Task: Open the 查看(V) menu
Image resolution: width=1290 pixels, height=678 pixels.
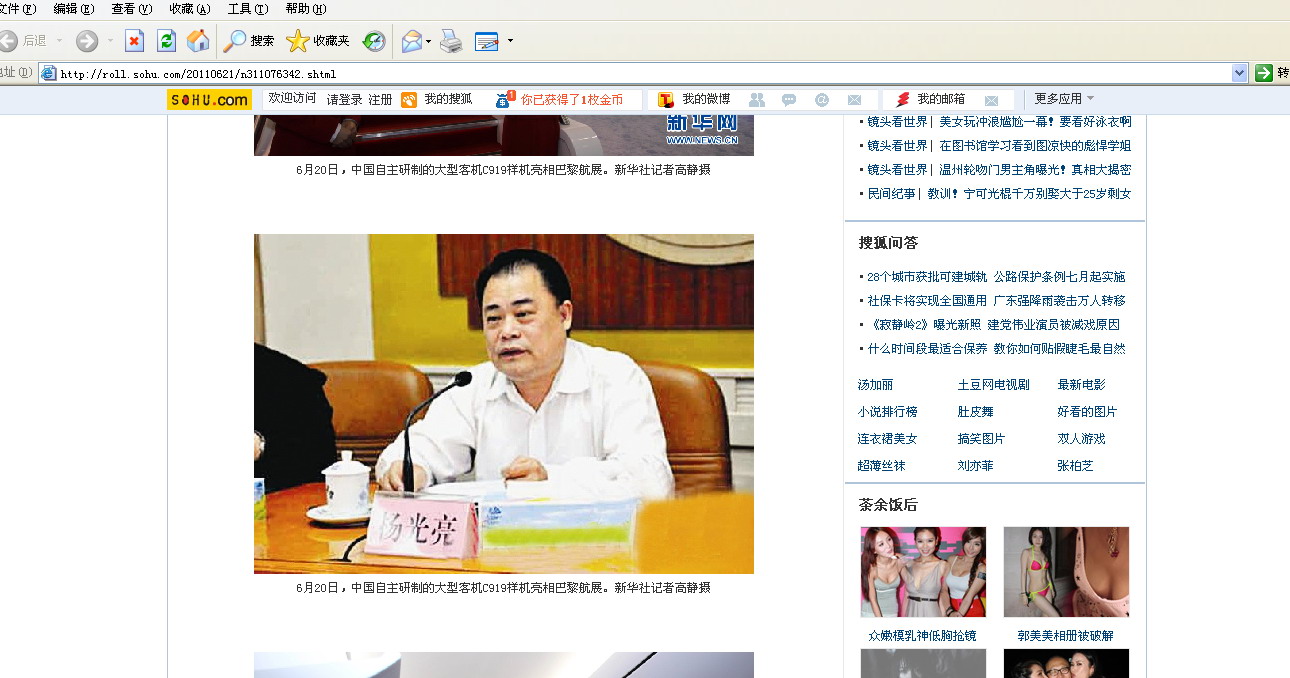Action: click(x=132, y=8)
